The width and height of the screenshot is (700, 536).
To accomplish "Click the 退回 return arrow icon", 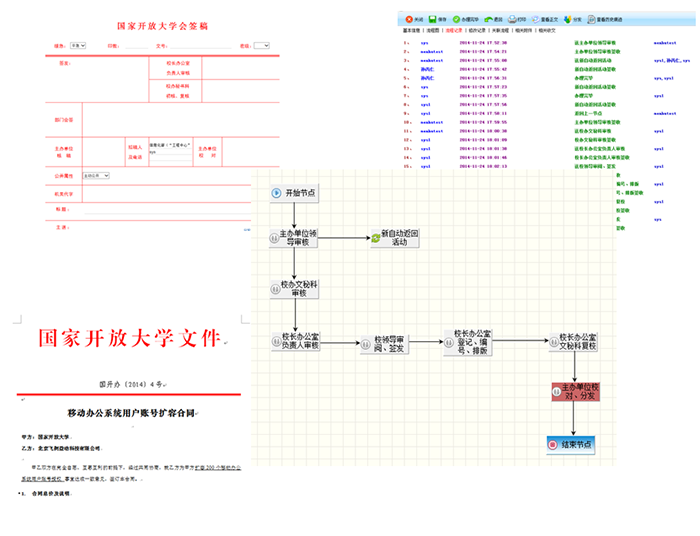I will [487, 19].
